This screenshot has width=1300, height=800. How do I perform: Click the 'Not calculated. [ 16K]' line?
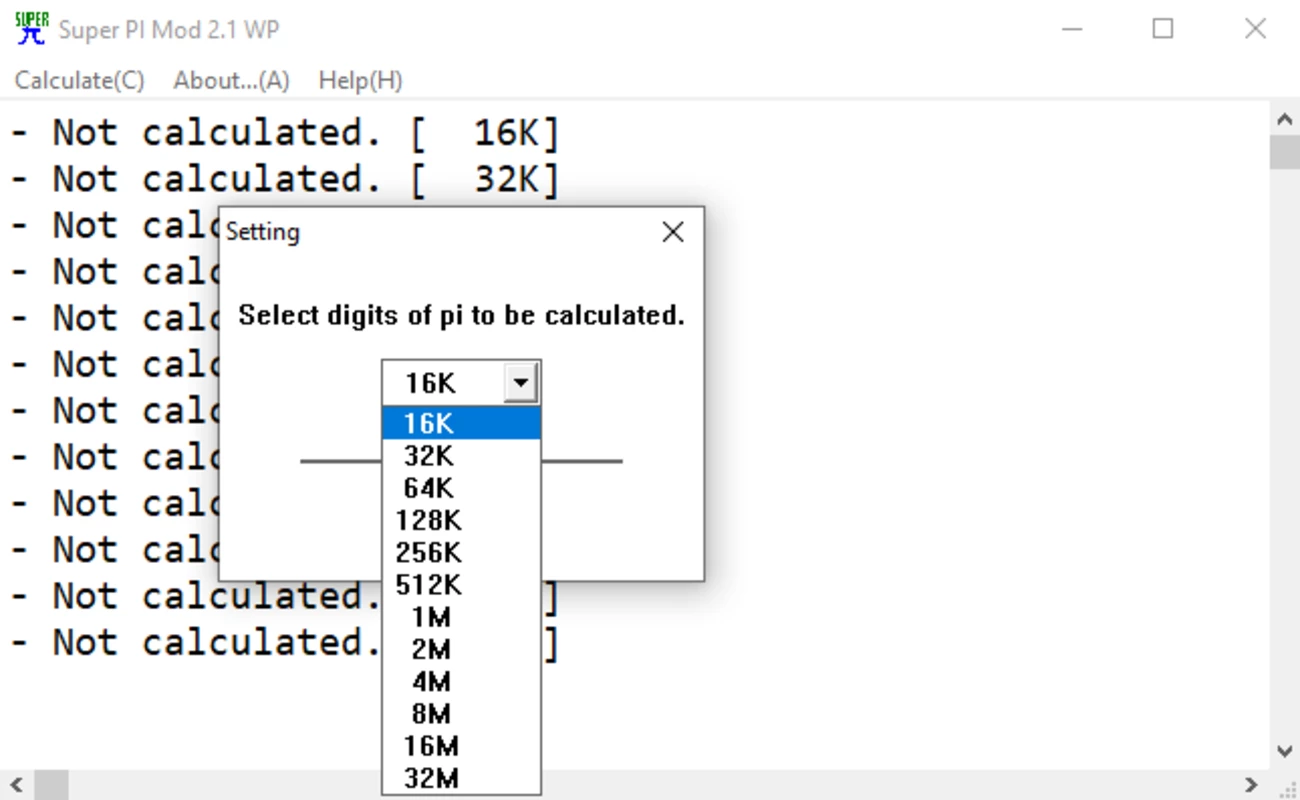pos(285,132)
